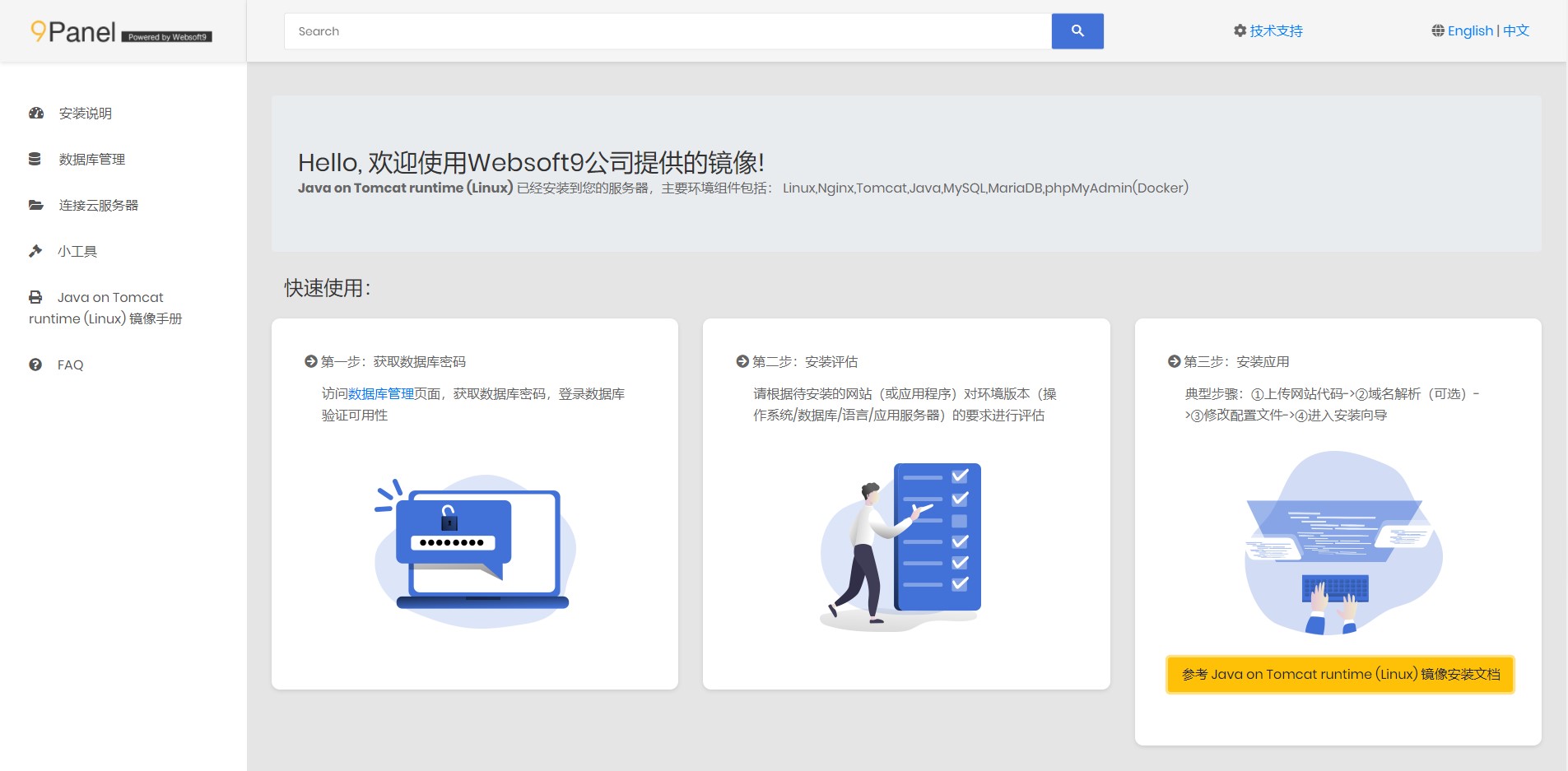The width and height of the screenshot is (1568, 771).
Task: Focus the Search input field
Action: pyautogui.click(x=668, y=31)
